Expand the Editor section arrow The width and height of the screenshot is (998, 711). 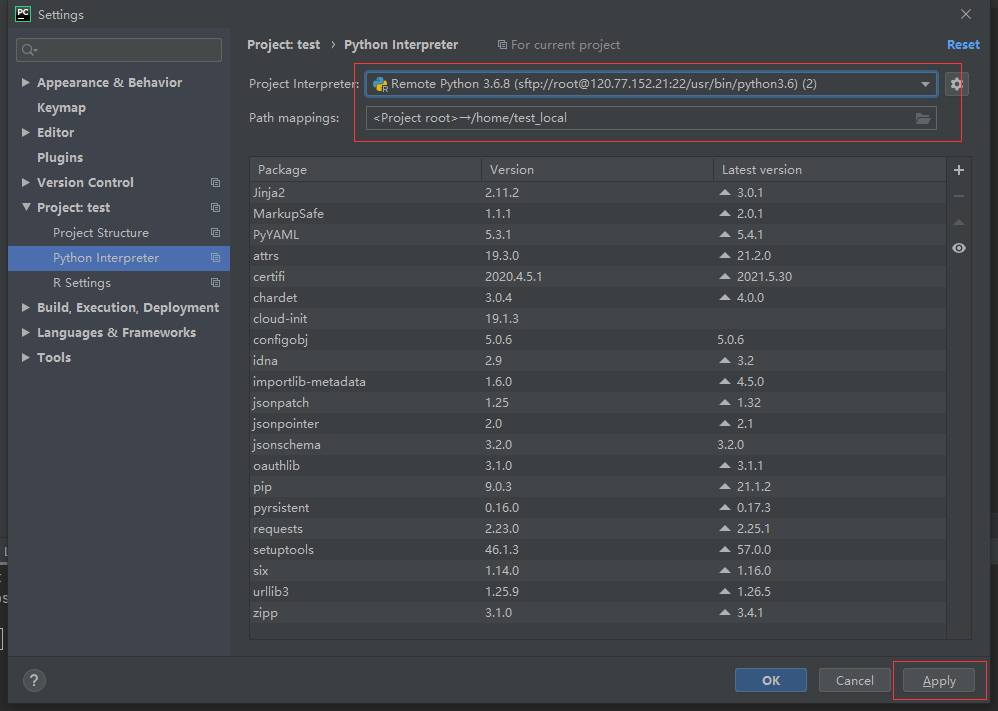point(25,132)
